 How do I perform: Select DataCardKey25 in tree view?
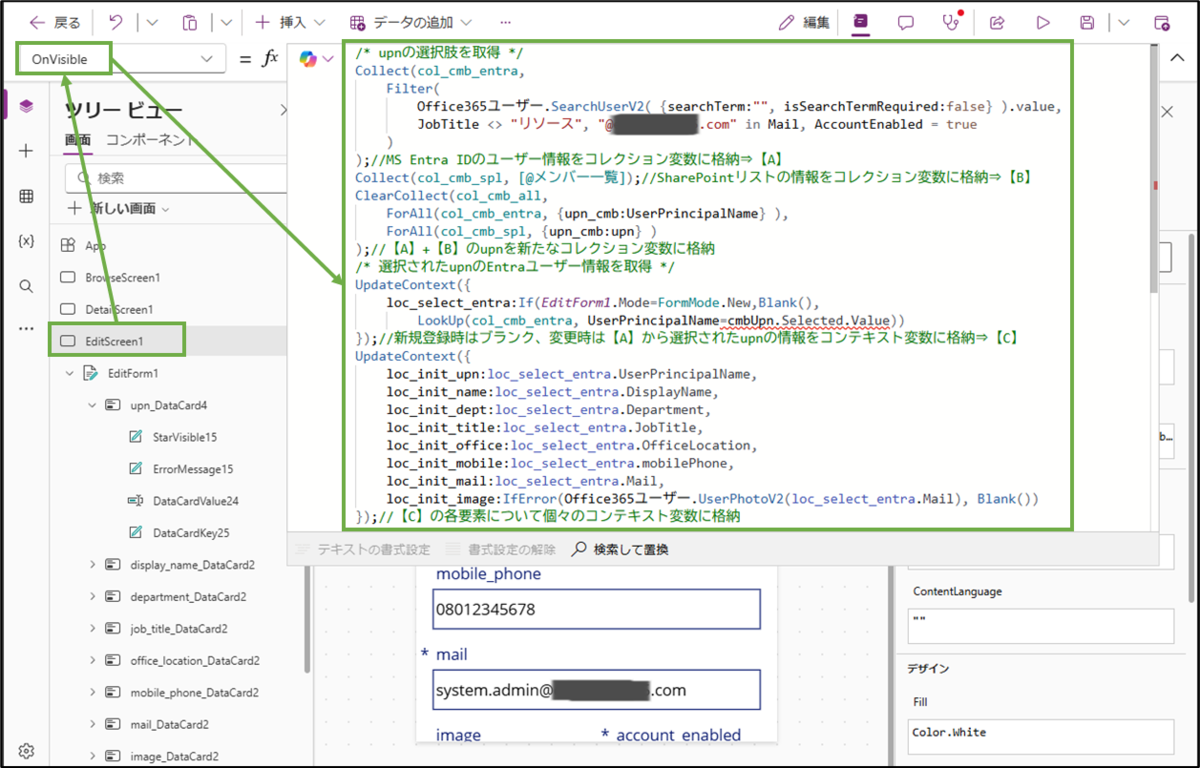pyautogui.click(x=190, y=533)
